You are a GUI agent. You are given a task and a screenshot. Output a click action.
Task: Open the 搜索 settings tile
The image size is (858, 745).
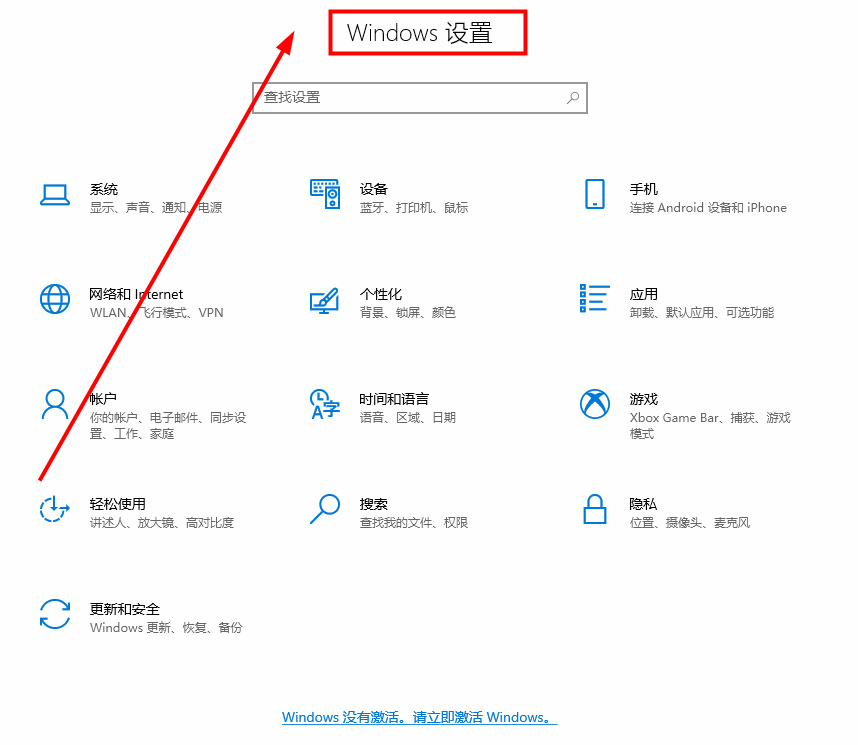374,504
